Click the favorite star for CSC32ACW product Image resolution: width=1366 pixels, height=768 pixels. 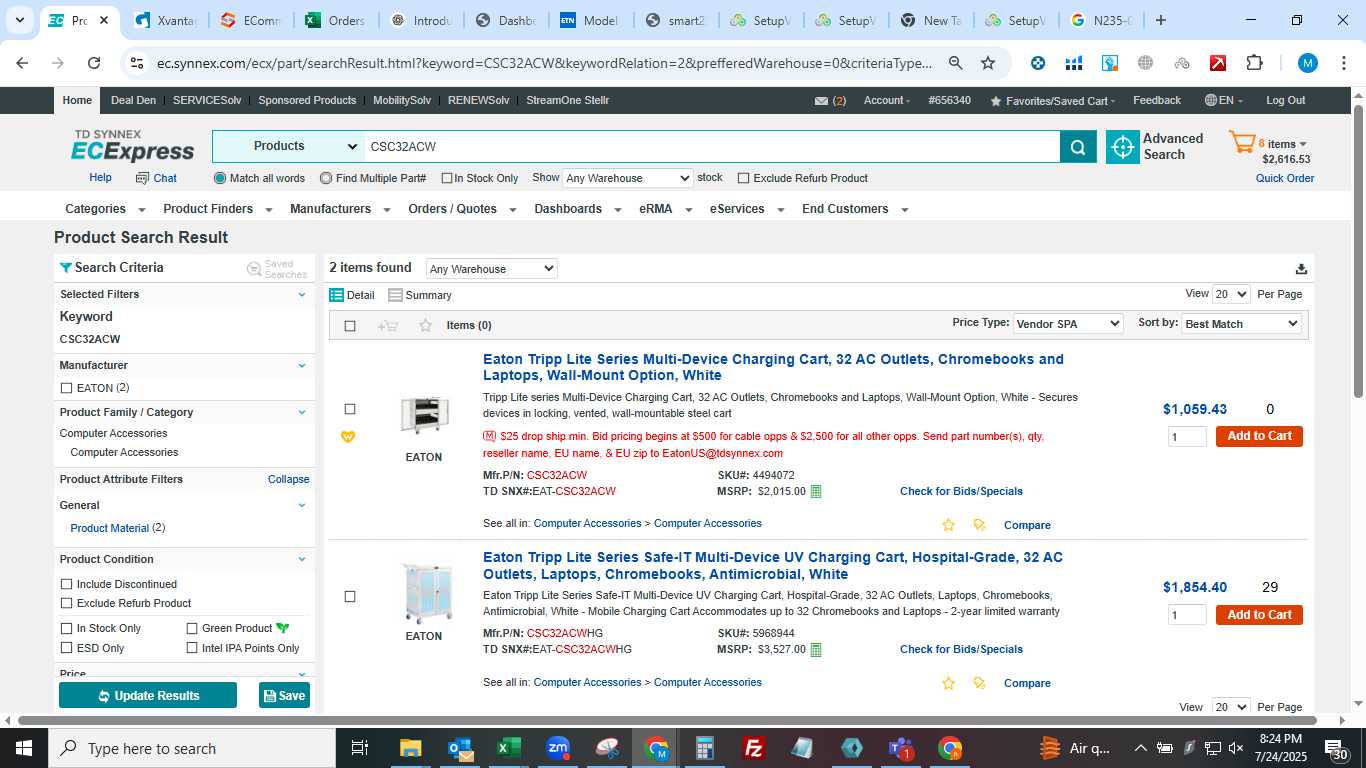click(x=948, y=525)
